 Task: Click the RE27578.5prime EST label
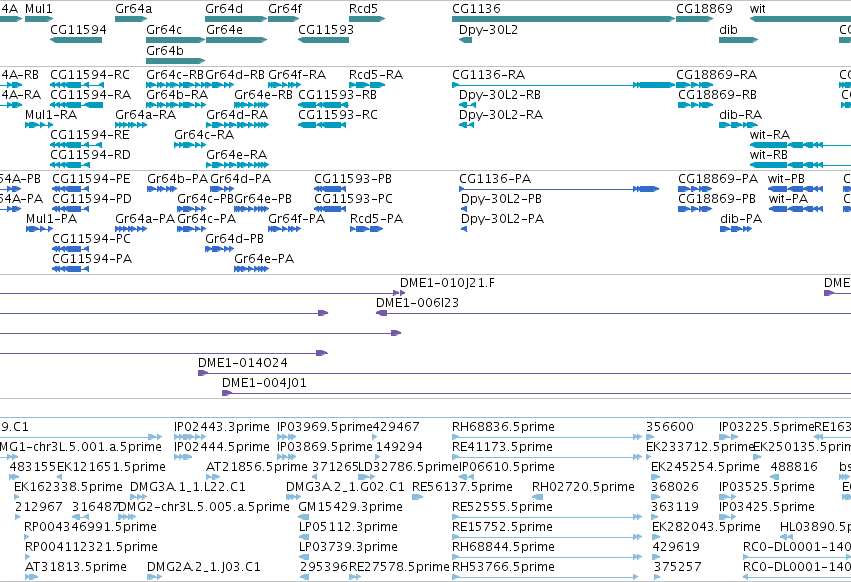tap(399, 567)
